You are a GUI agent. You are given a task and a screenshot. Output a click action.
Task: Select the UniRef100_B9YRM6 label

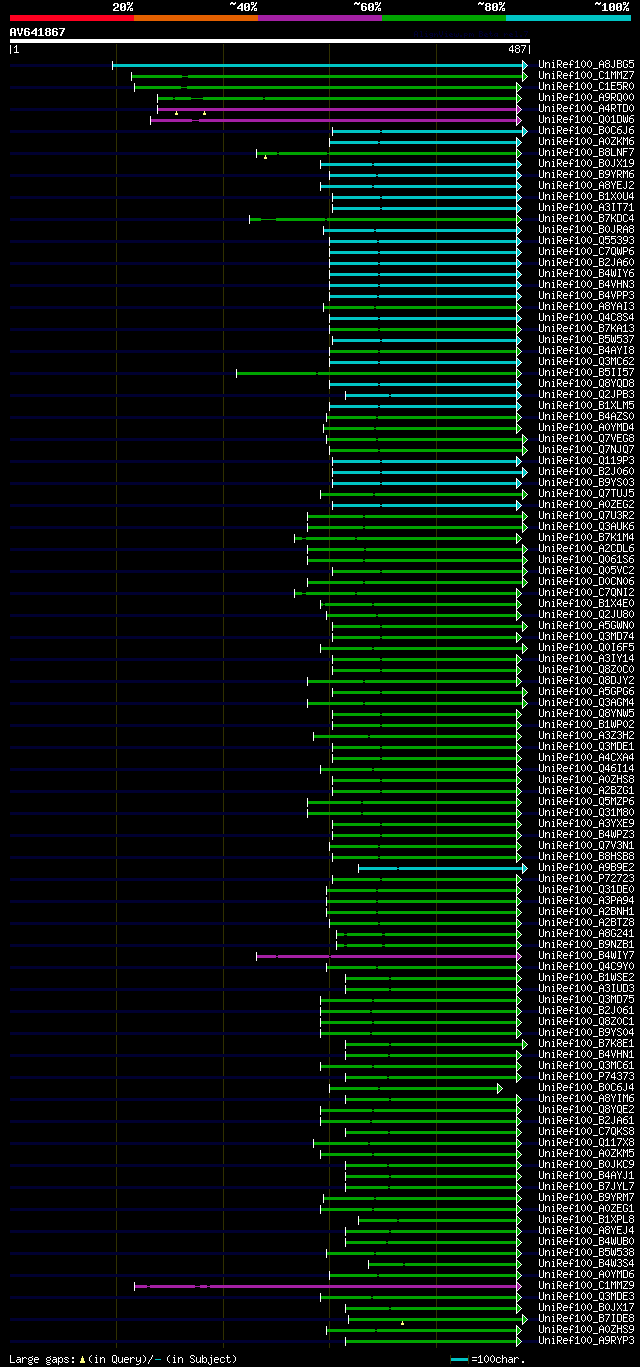pos(586,175)
